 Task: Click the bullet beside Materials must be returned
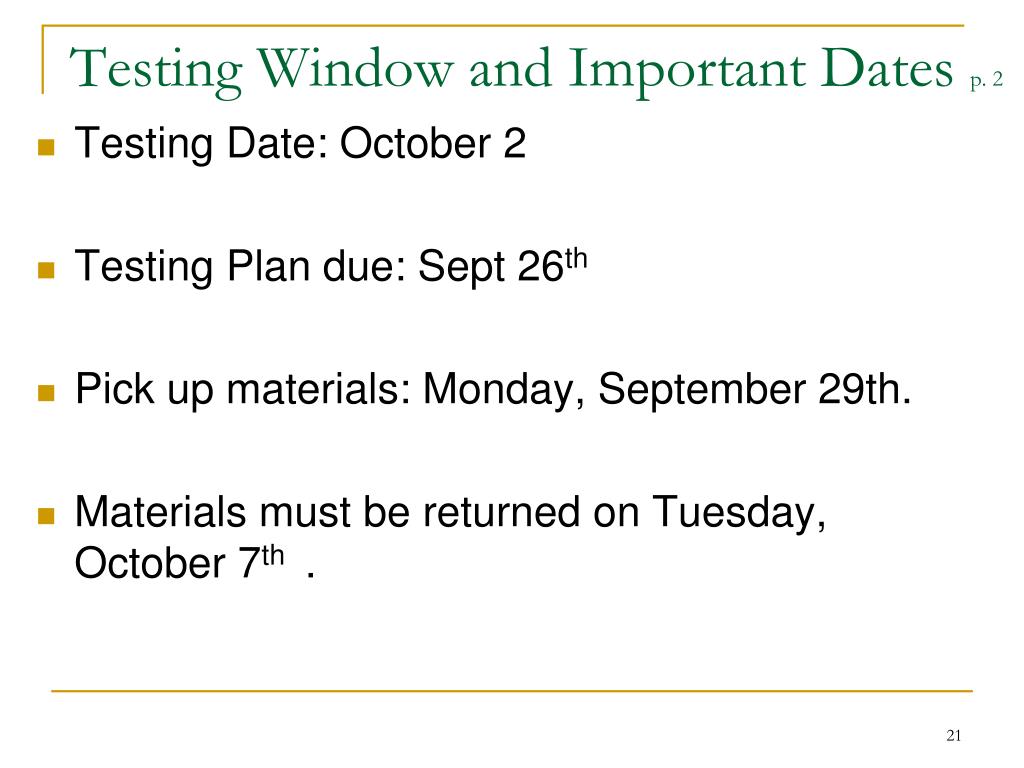(45, 517)
